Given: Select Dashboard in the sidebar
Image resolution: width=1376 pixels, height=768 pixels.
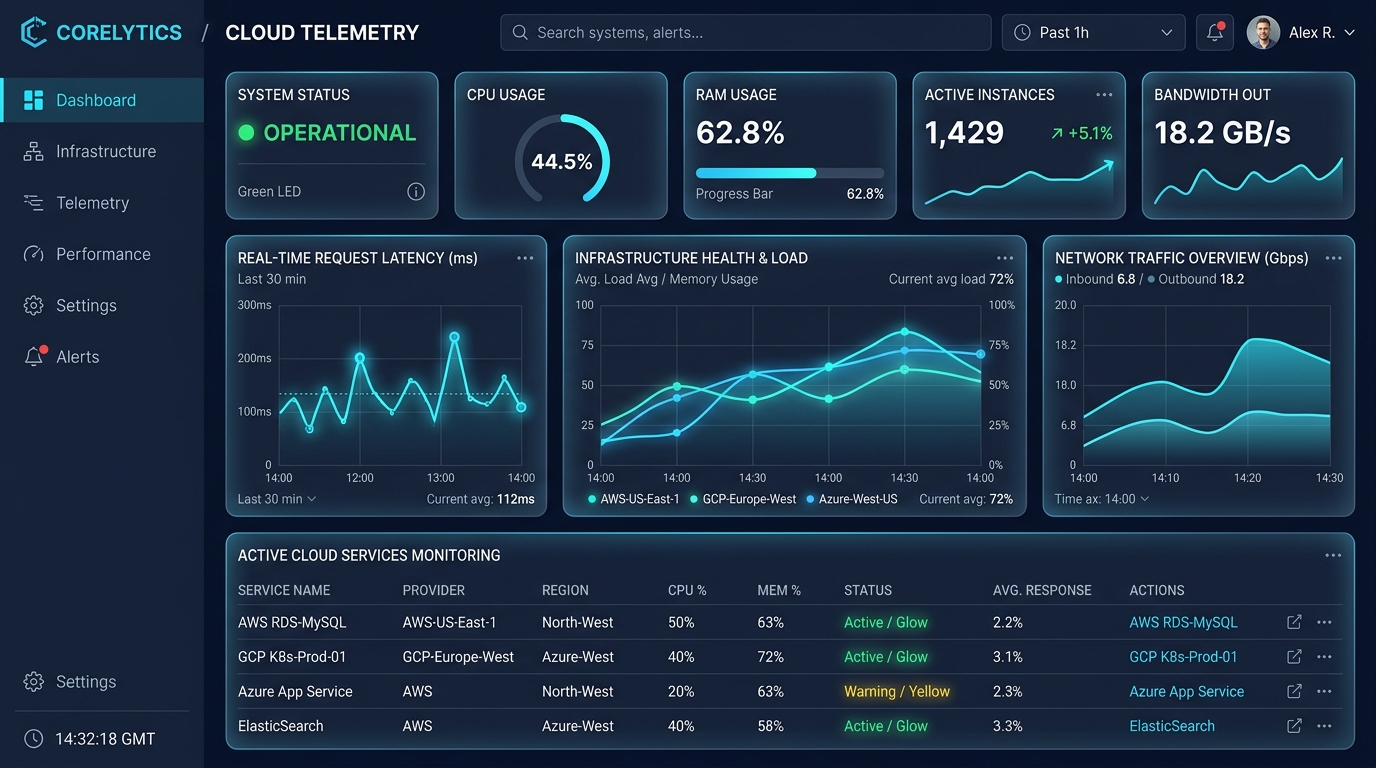Looking at the screenshot, I should (x=102, y=100).
